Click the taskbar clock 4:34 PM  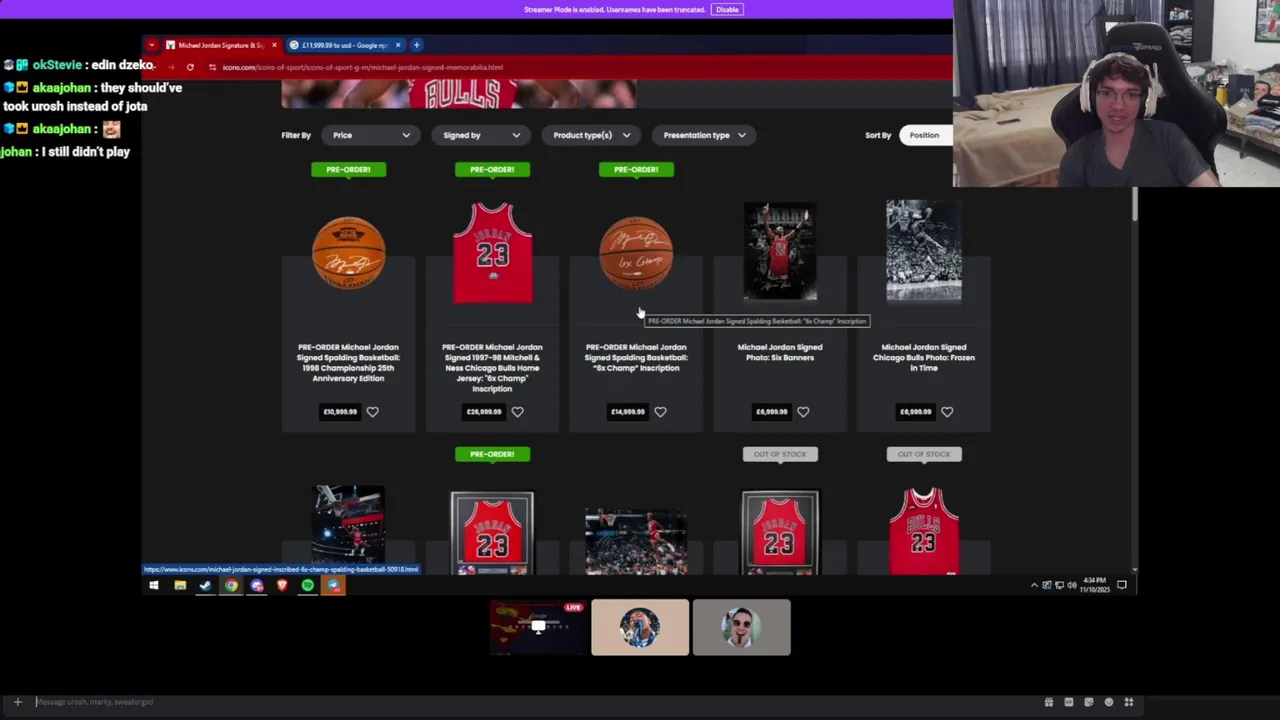pyautogui.click(x=1095, y=585)
